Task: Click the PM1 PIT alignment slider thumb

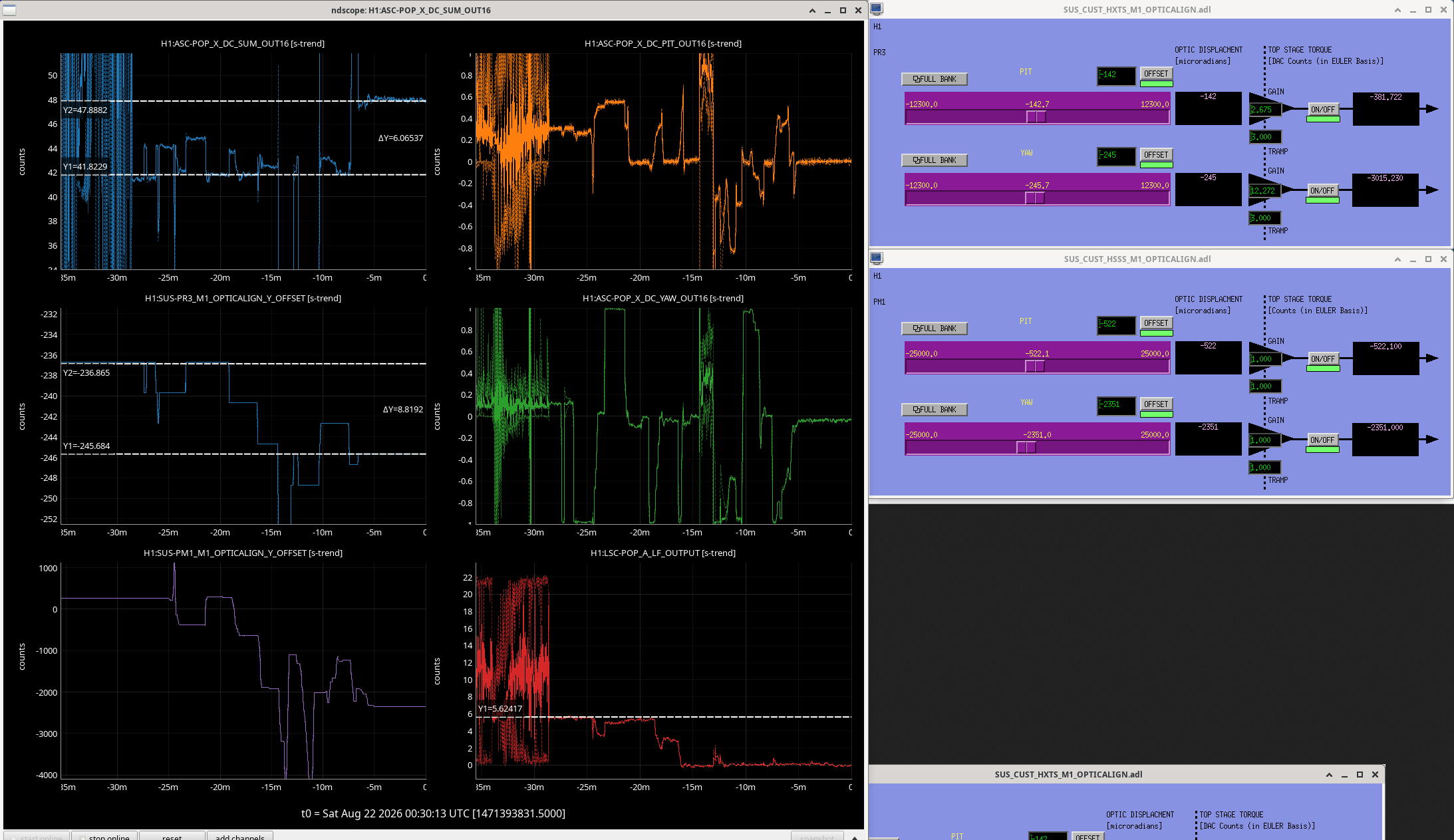Action: click(x=1035, y=366)
